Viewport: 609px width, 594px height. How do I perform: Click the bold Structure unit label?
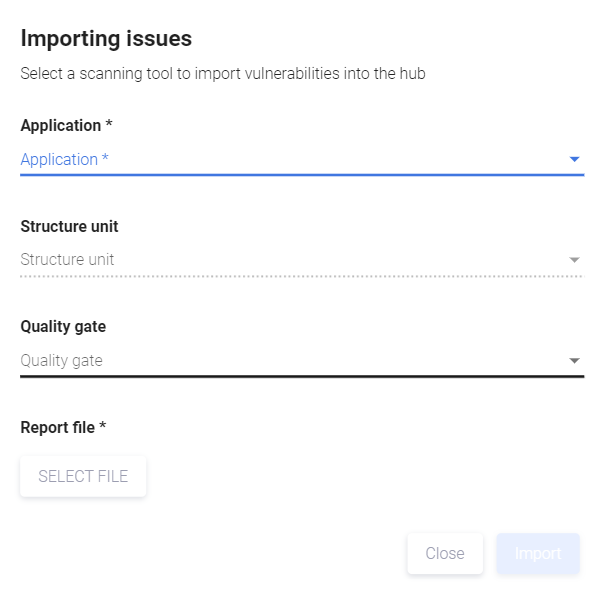[x=69, y=226]
